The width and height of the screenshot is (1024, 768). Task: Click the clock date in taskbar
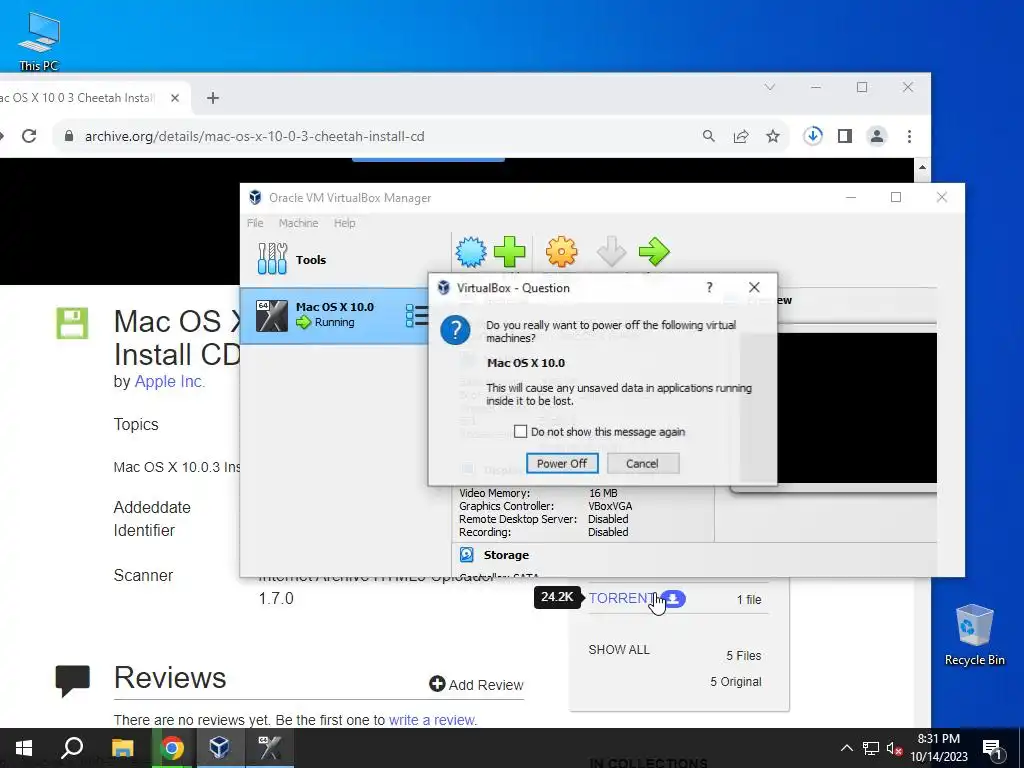tap(939, 748)
